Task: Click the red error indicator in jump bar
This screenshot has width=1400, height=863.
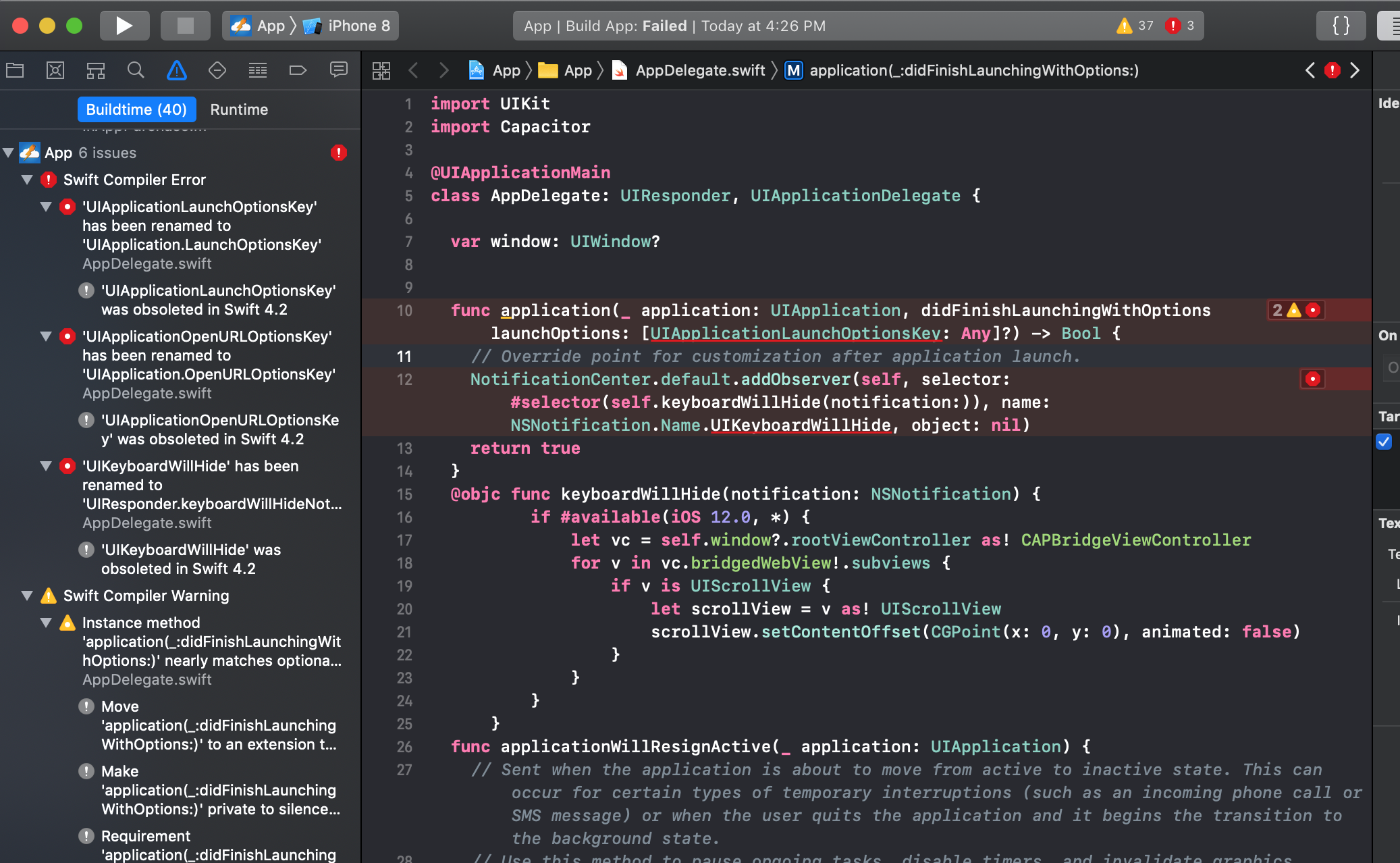Action: click(x=1332, y=70)
